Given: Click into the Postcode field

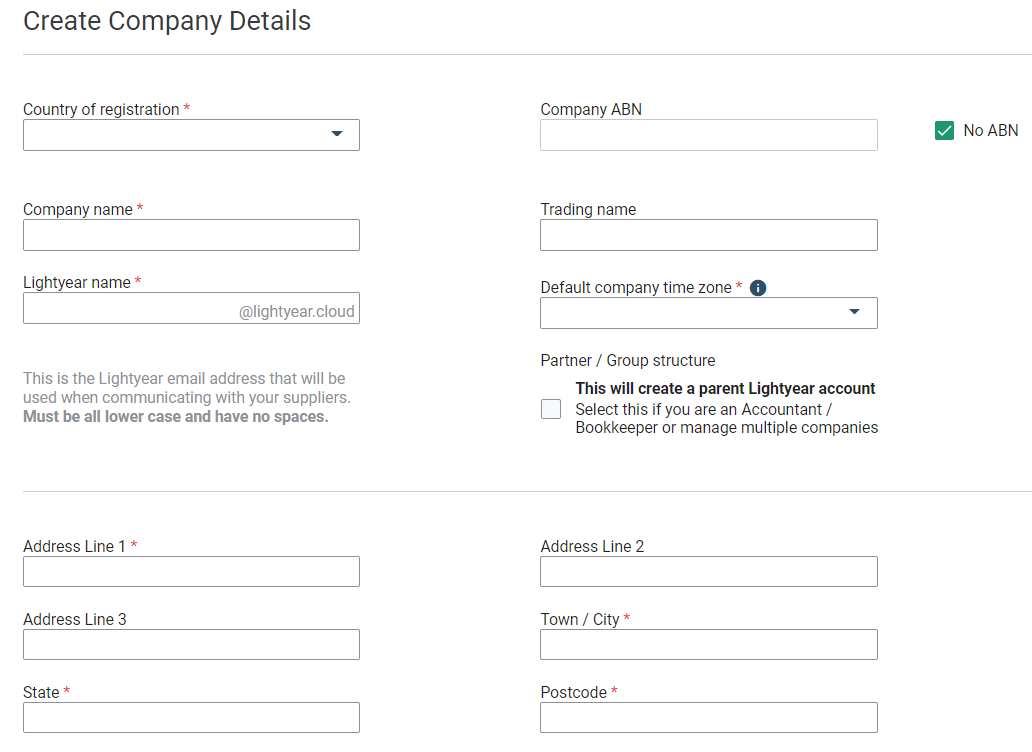Looking at the screenshot, I should click(708, 717).
